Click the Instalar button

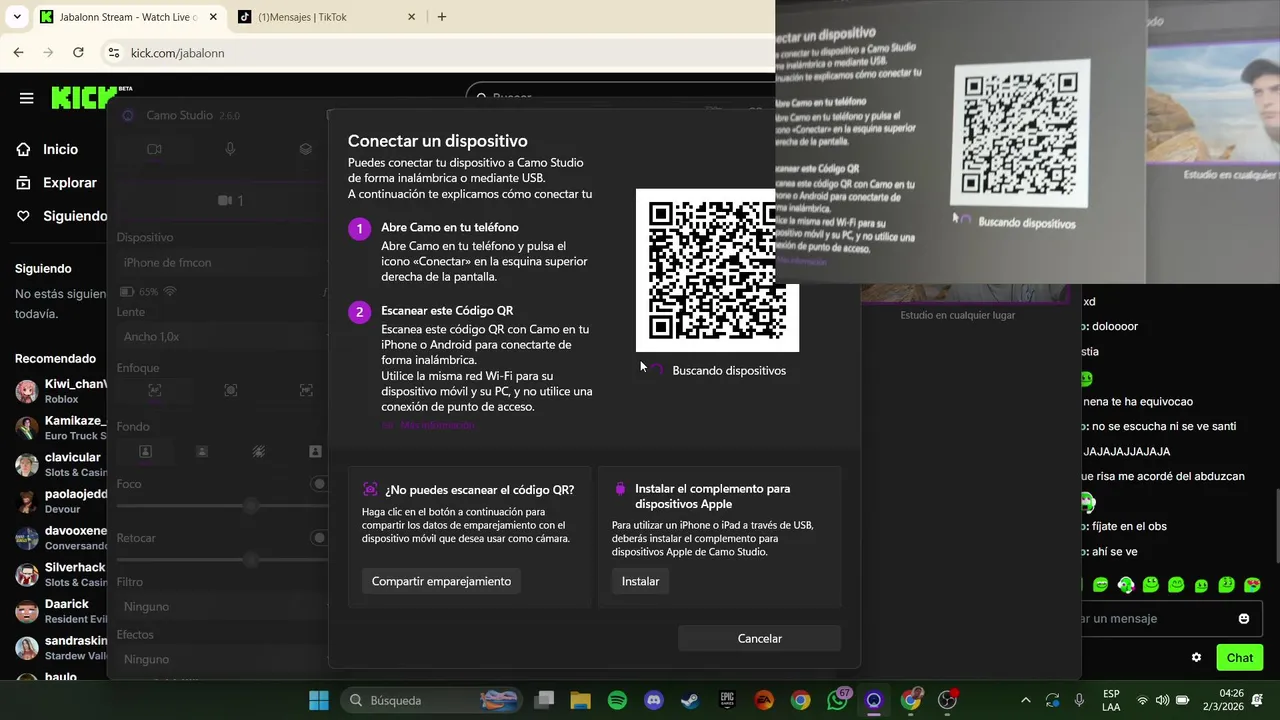640,581
